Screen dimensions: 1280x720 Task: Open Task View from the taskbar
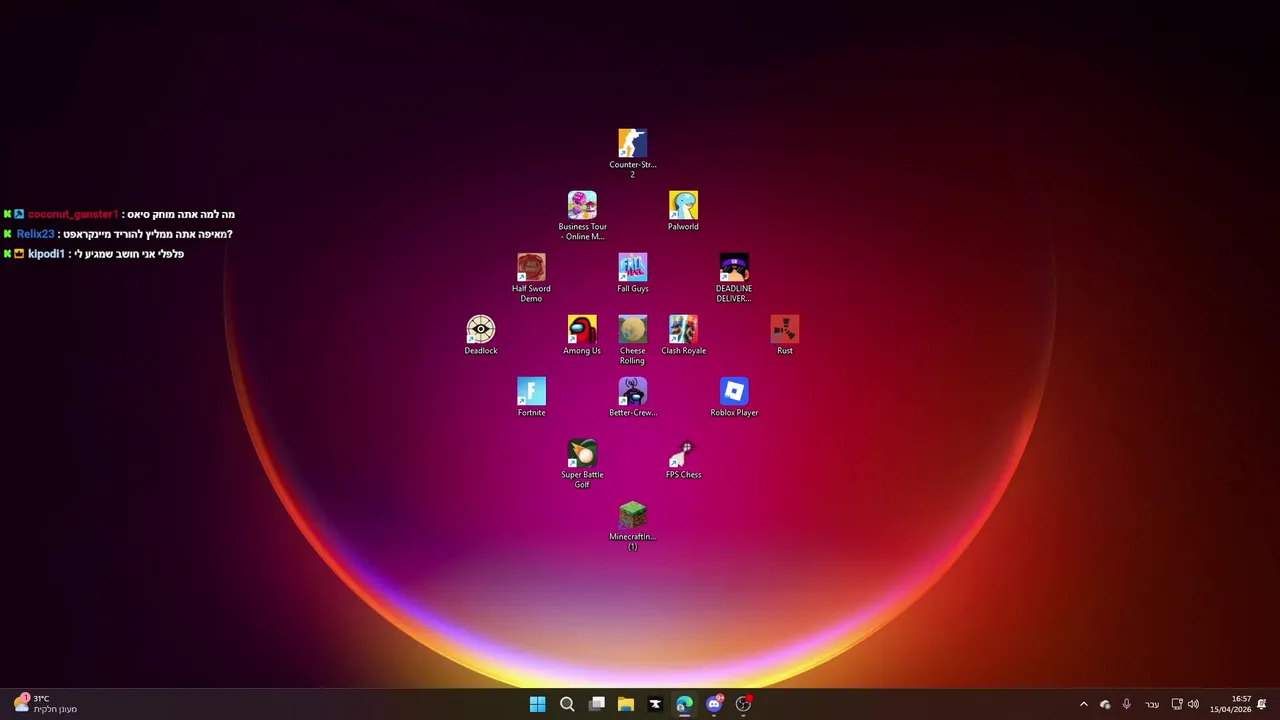pyautogui.click(x=597, y=704)
